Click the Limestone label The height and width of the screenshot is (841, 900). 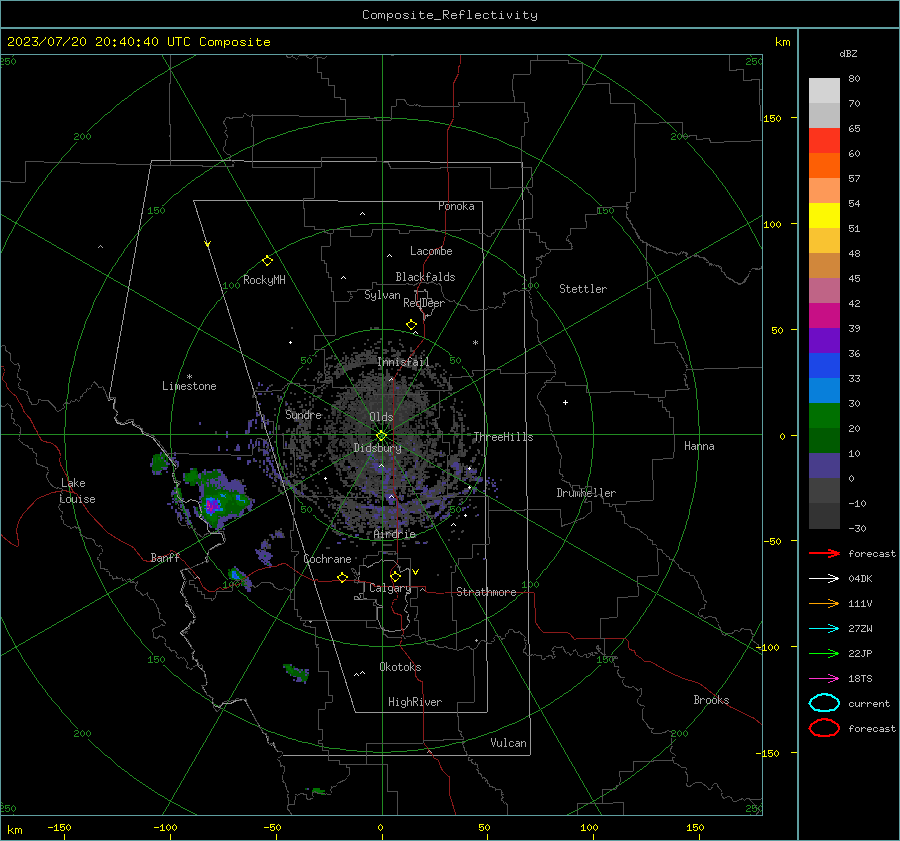click(189, 386)
